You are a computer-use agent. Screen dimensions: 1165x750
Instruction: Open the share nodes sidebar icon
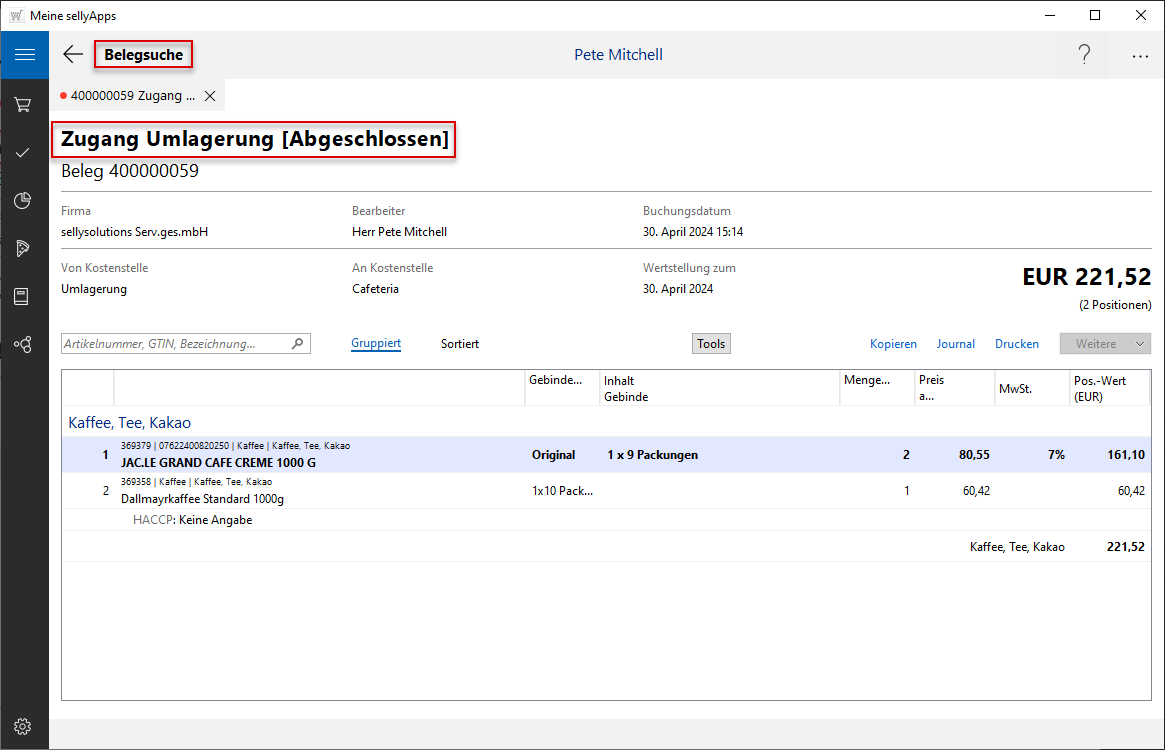pos(23,345)
